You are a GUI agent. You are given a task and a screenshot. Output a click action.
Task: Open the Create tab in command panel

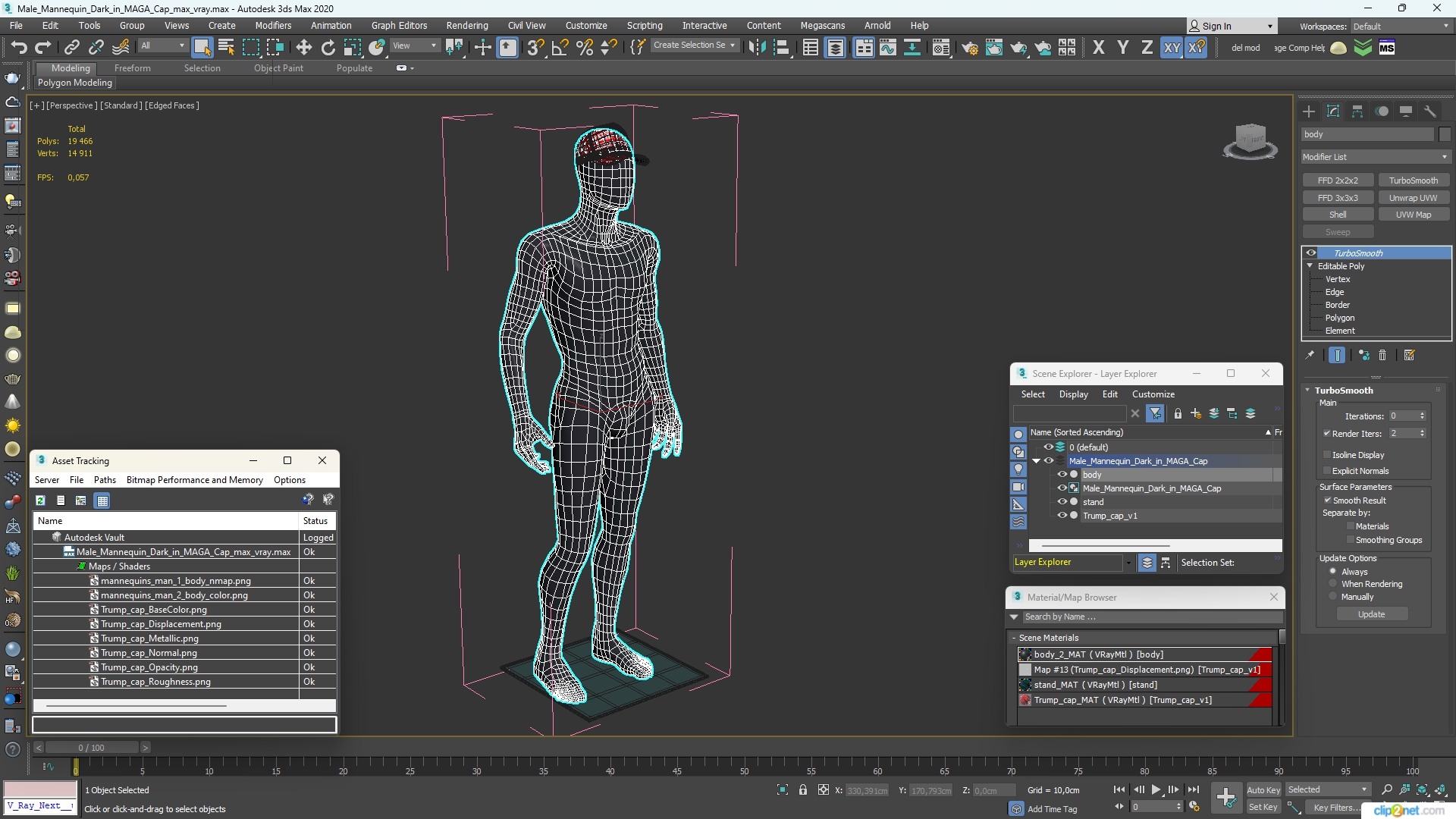click(1309, 111)
